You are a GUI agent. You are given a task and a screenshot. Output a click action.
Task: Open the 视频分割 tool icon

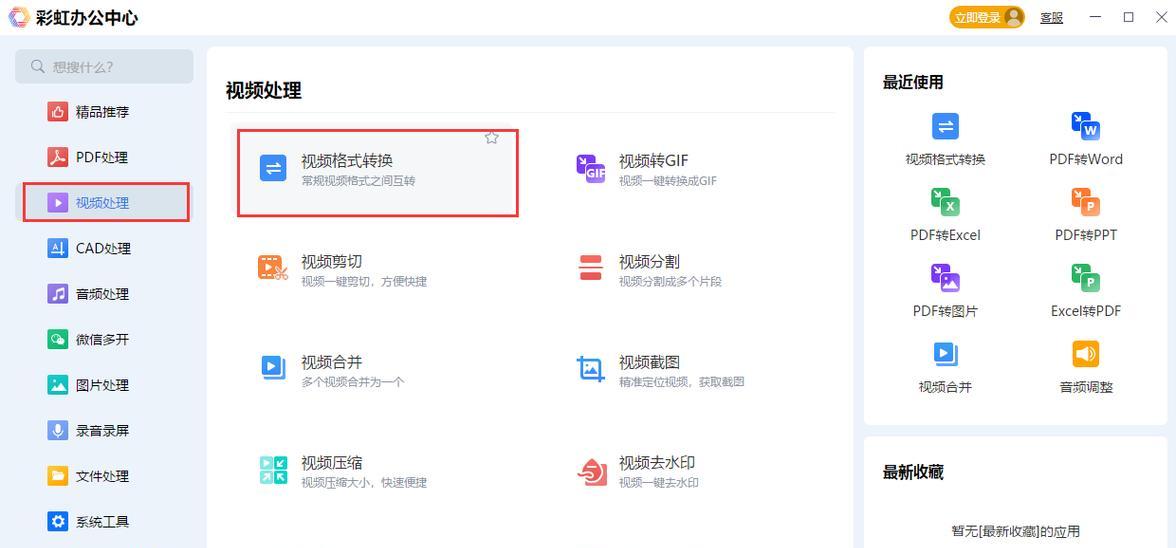[591, 268]
